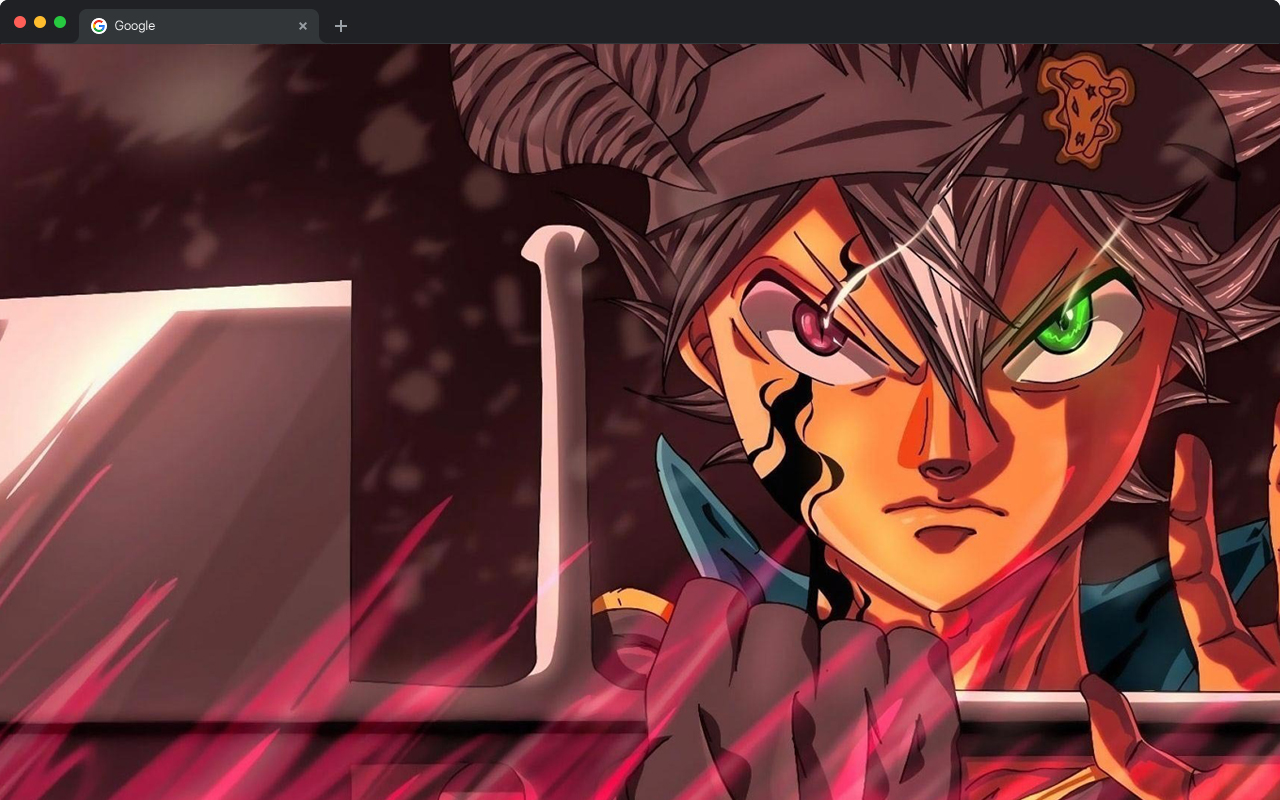Click the Google favicon in the tab
The image size is (1280, 800).
(x=99, y=26)
